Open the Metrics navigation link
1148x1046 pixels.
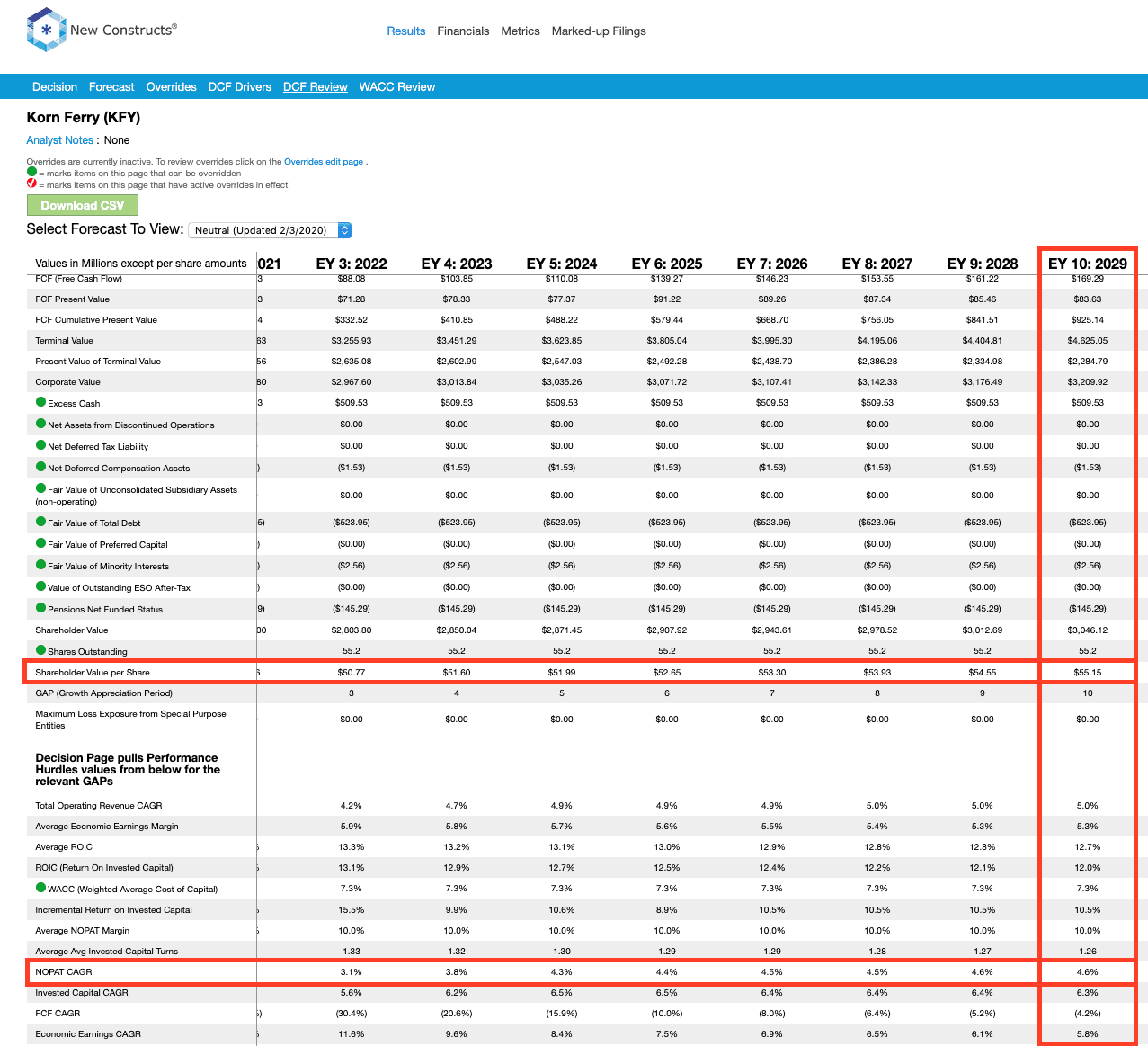pos(521,31)
